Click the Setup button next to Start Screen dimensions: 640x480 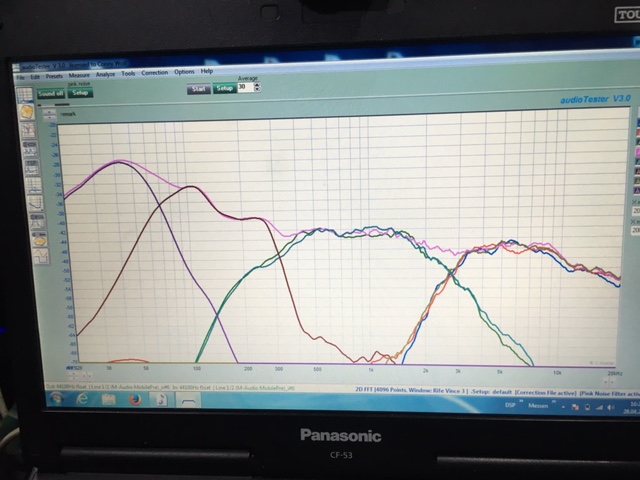coord(225,88)
